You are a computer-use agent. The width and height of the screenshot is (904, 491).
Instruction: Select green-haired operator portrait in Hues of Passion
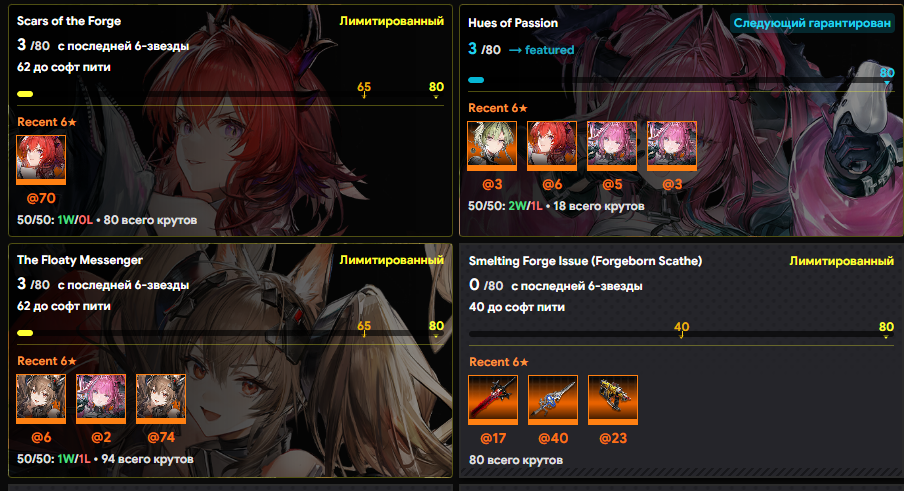492,146
